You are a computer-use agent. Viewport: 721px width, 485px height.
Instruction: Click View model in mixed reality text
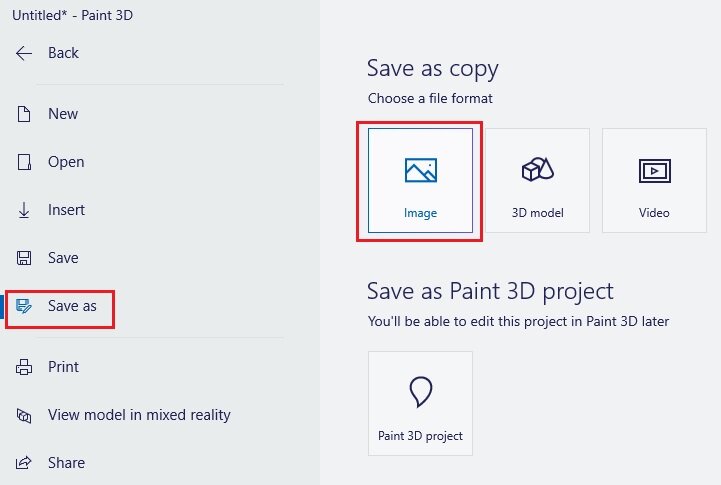(x=139, y=415)
